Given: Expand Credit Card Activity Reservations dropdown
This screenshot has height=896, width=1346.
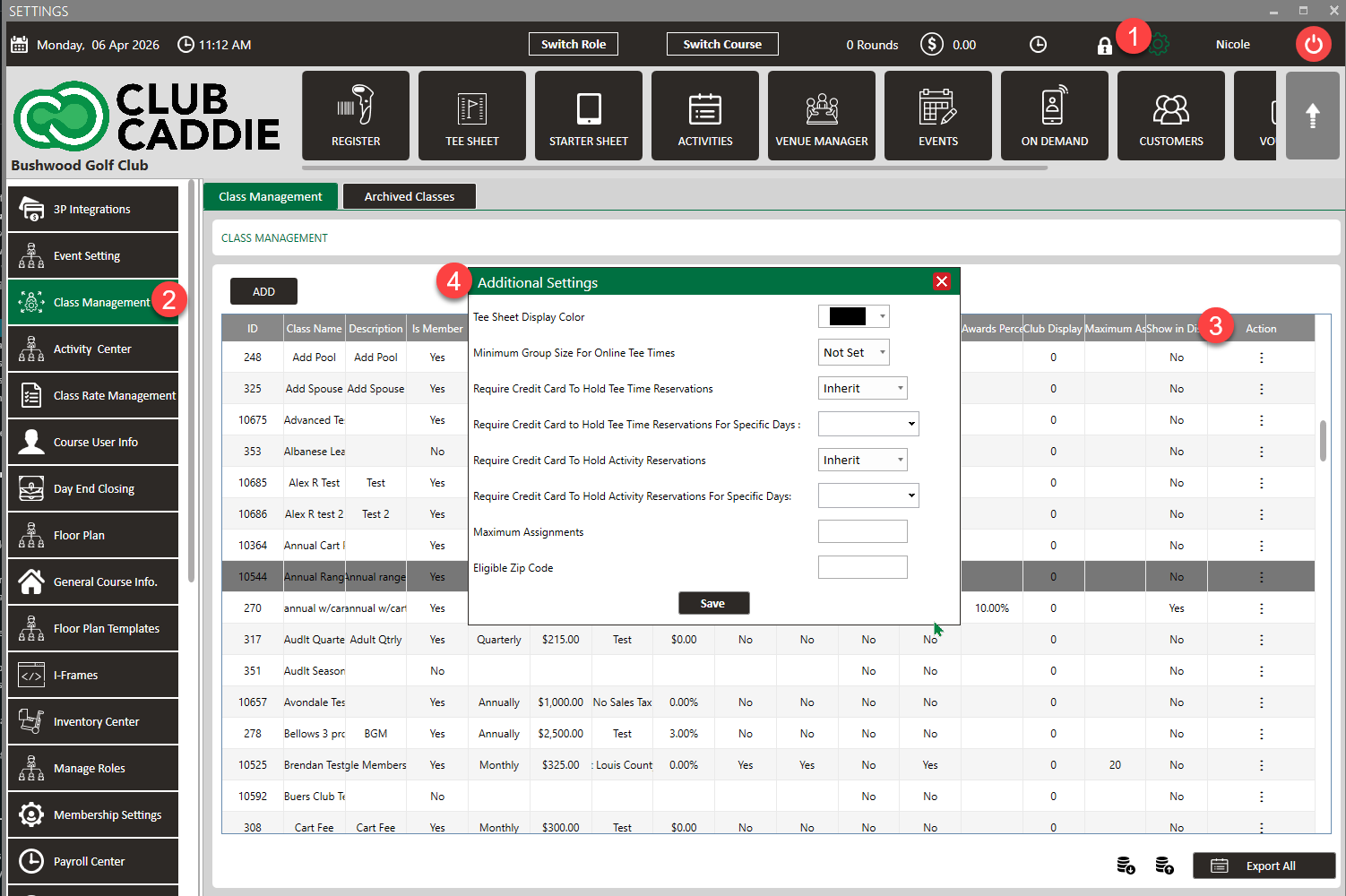Looking at the screenshot, I should [862, 460].
